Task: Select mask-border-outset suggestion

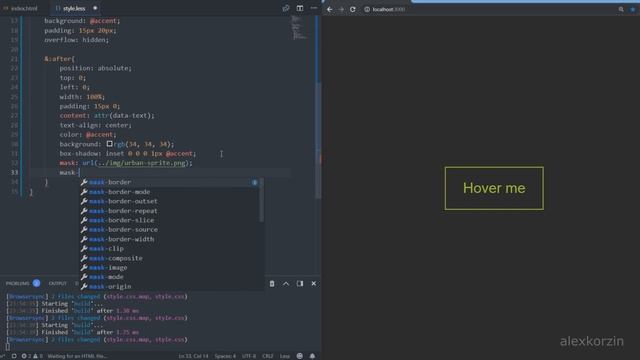Action: coord(171,201)
